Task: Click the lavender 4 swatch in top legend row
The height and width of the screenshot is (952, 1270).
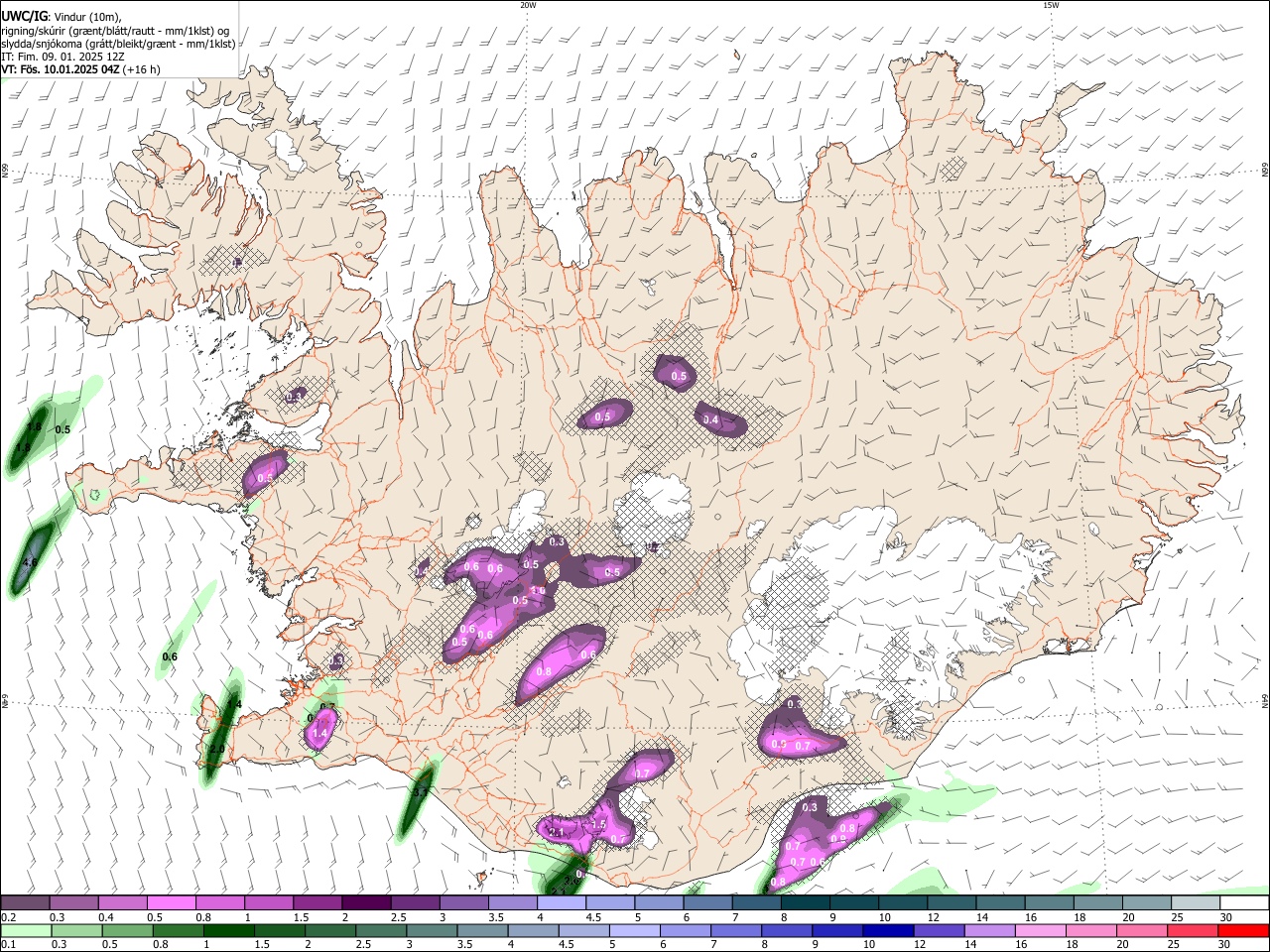Action: [x=561, y=903]
